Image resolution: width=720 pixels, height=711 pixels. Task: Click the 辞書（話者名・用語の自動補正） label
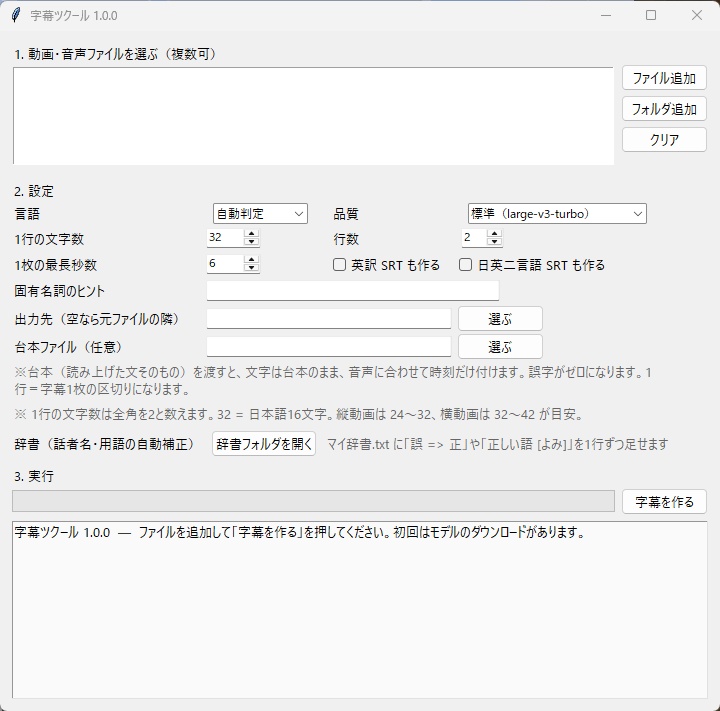pyautogui.click(x=106, y=444)
